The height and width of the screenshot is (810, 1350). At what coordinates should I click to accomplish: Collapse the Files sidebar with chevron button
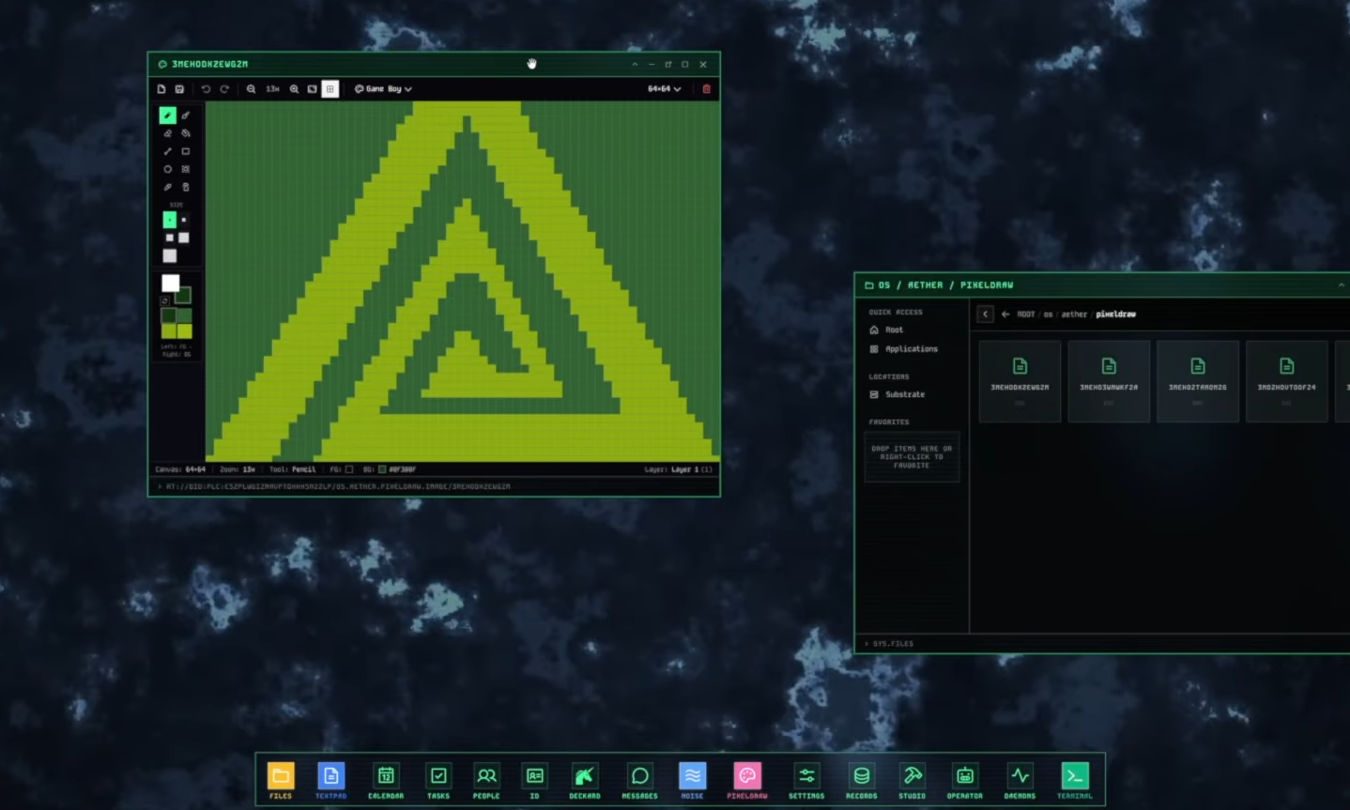coord(985,314)
